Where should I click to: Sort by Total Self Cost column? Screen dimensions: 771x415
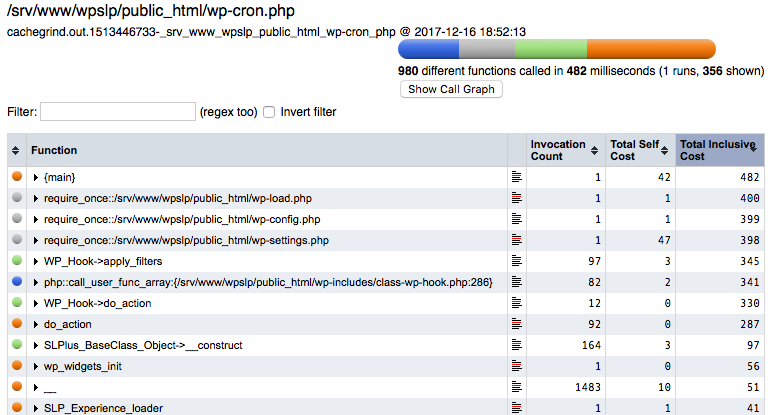pyautogui.click(x=640, y=150)
